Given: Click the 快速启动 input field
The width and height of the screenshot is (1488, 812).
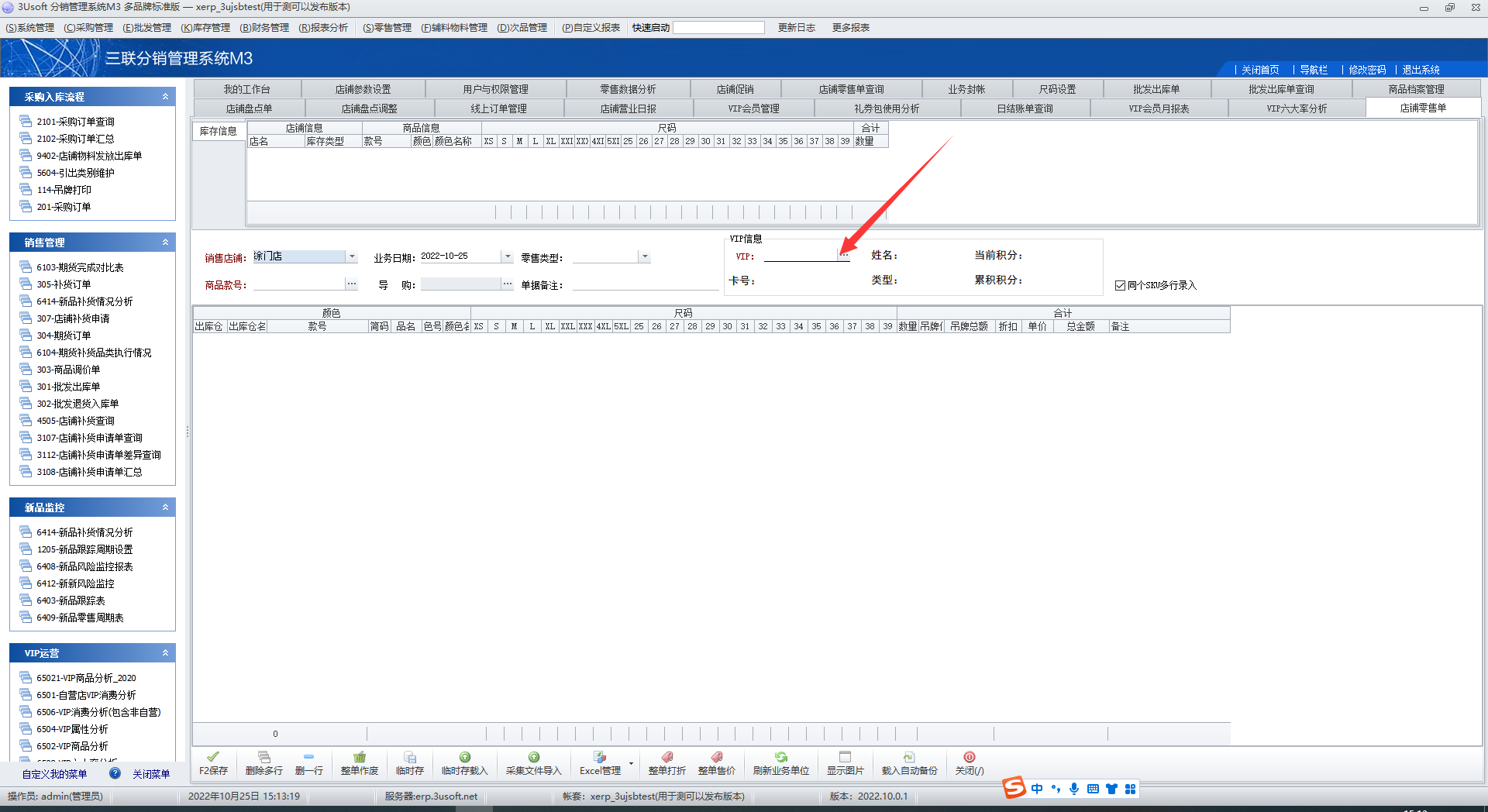Looking at the screenshot, I should pyautogui.click(x=718, y=28).
